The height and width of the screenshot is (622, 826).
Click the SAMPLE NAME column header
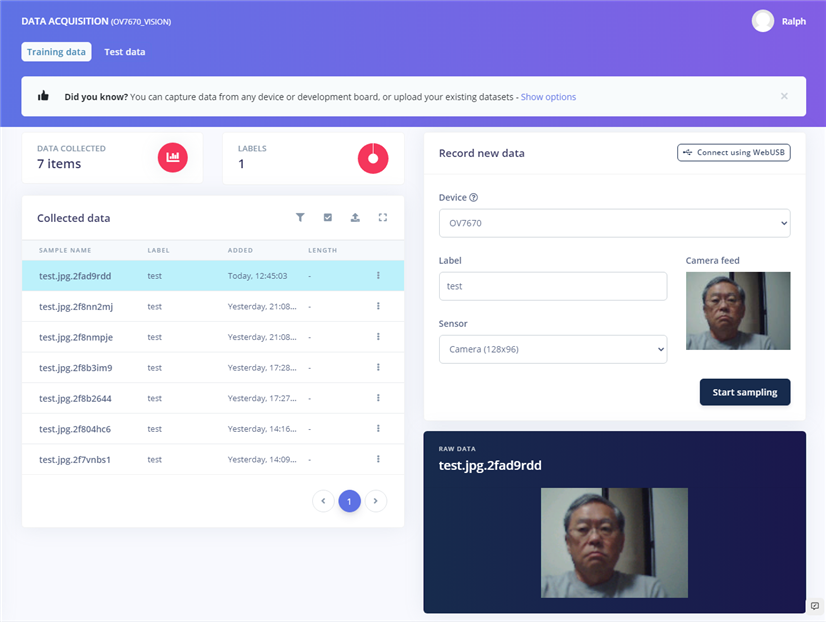click(x=65, y=250)
